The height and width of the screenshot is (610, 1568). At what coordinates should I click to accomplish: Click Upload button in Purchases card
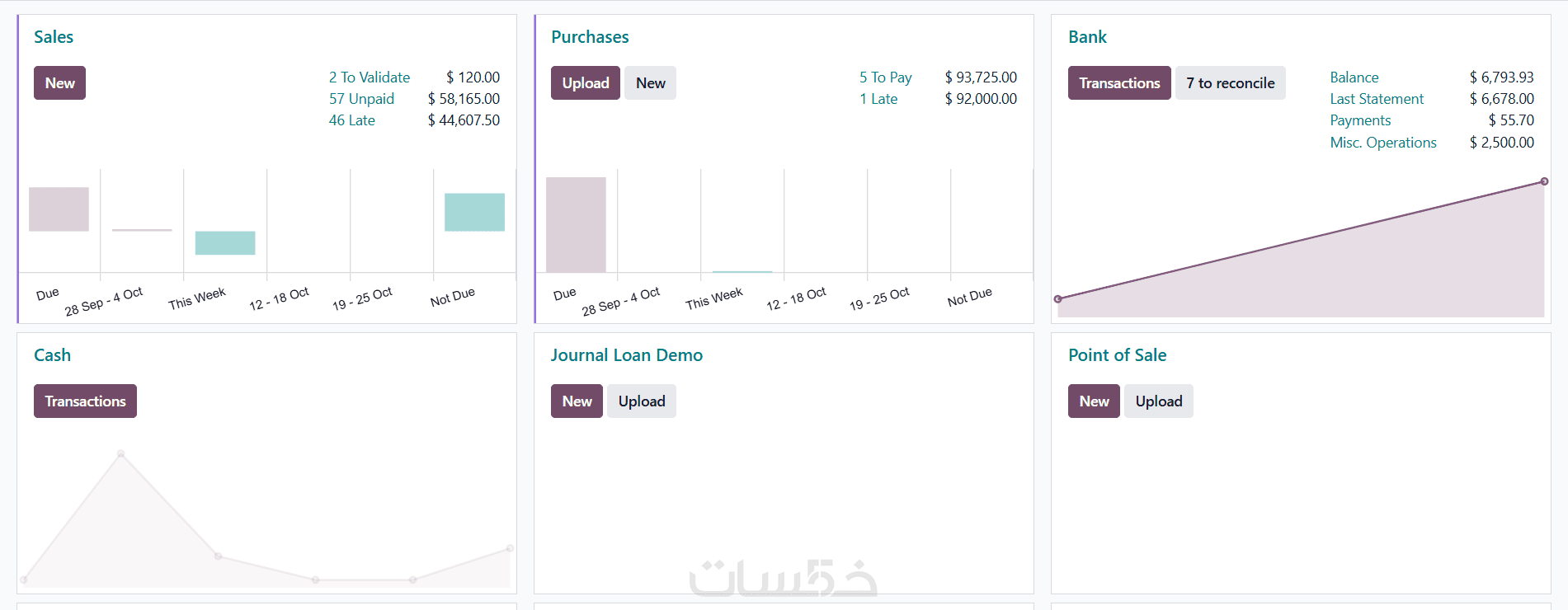[585, 83]
